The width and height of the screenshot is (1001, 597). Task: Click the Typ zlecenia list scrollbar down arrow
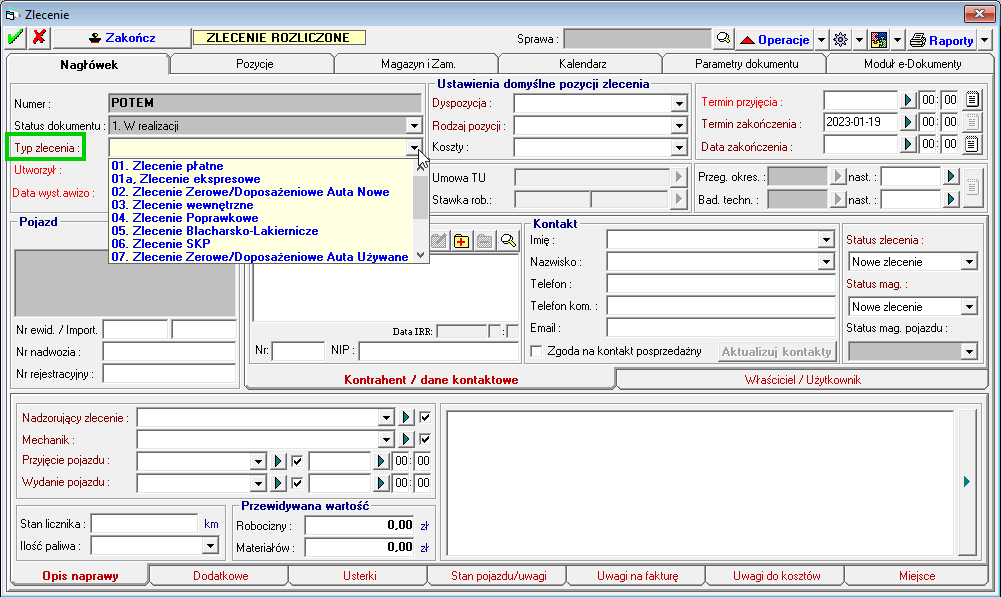(420, 256)
